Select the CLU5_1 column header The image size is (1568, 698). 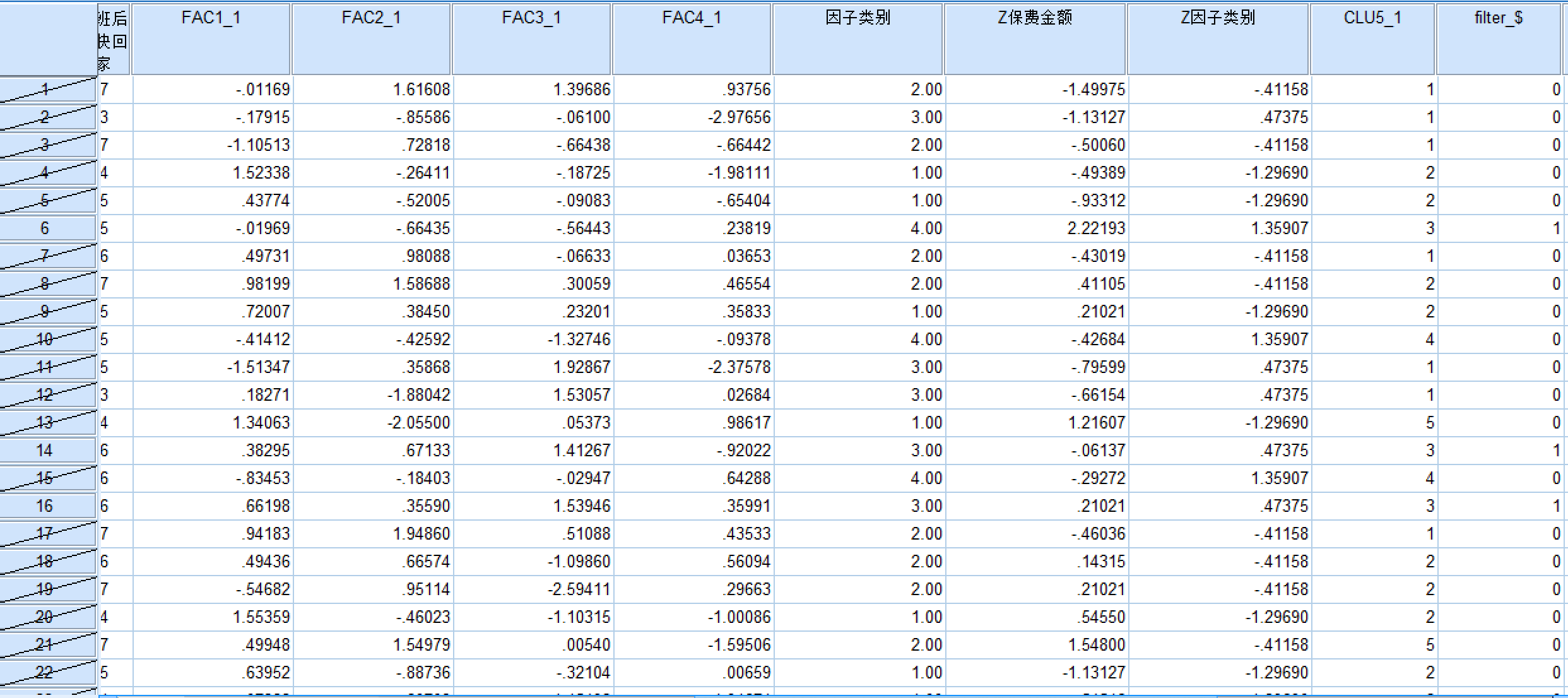[x=1373, y=39]
